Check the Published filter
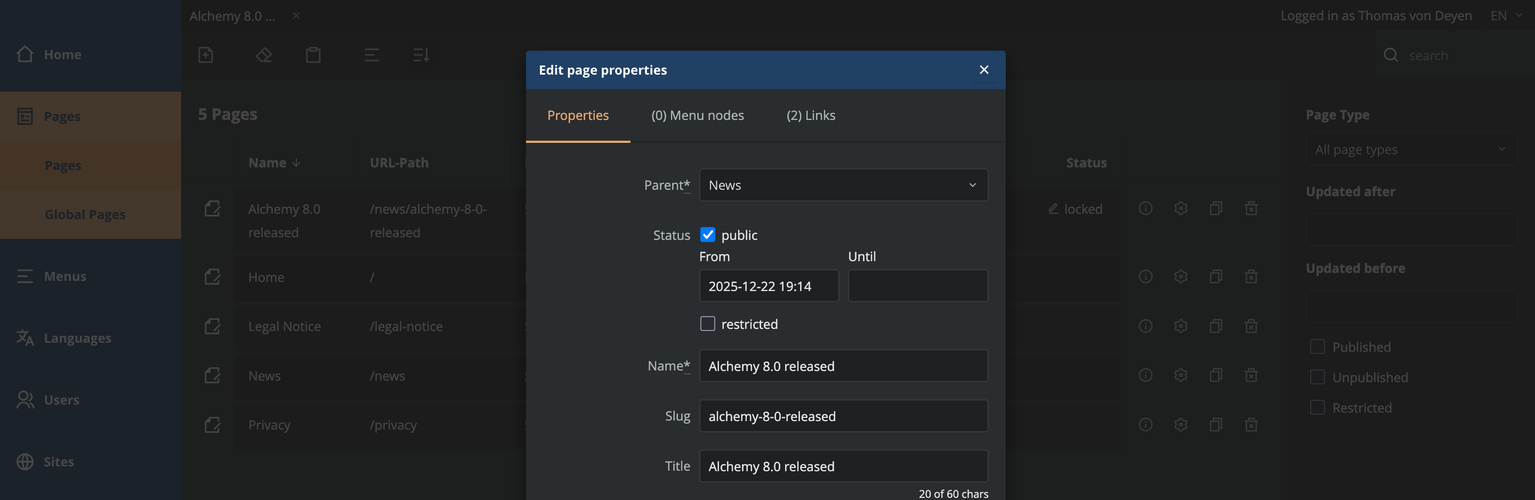The width and height of the screenshot is (1535, 500). (x=1317, y=347)
